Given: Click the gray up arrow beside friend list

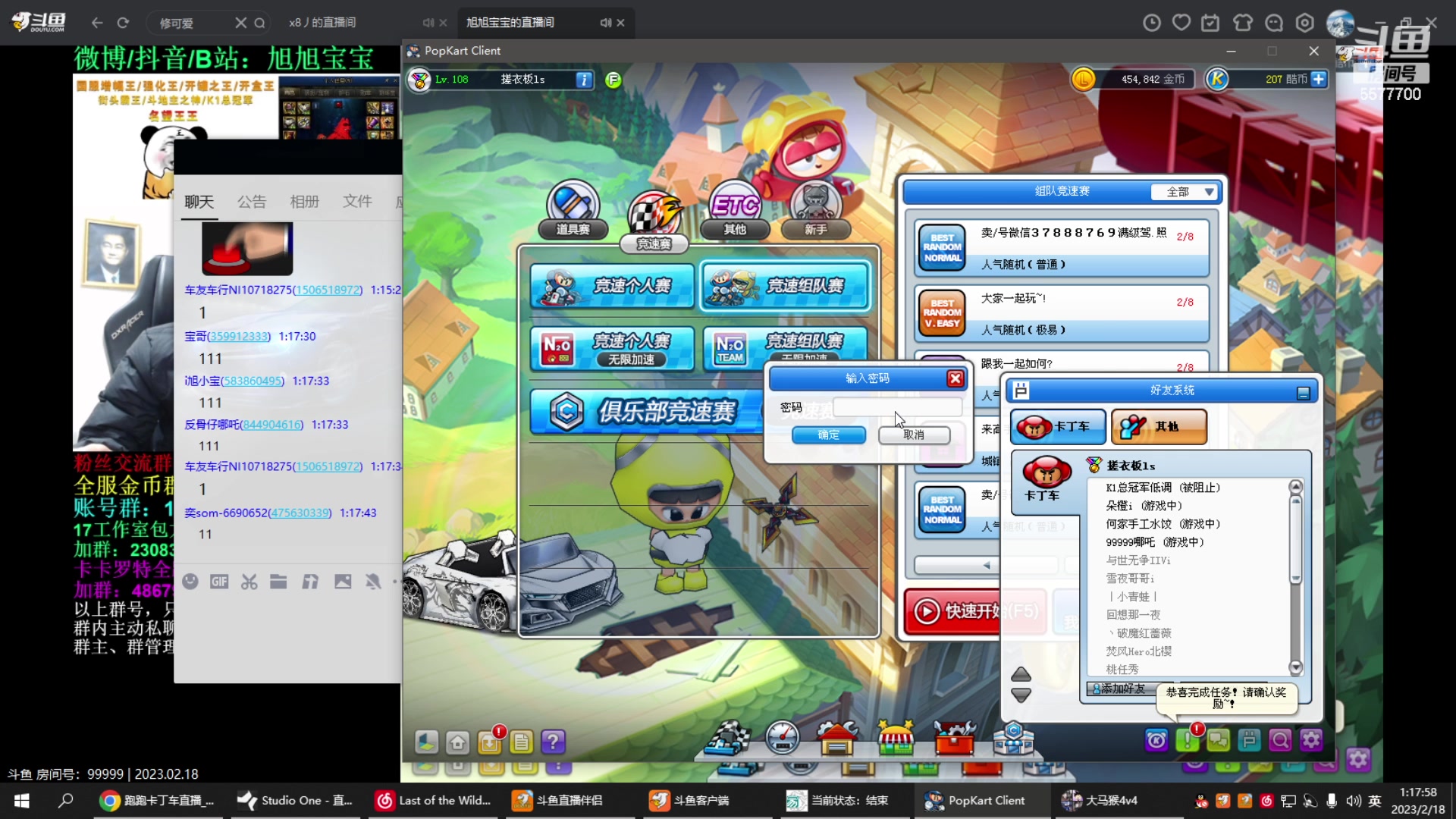Looking at the screenshot, I should 1021,674.
